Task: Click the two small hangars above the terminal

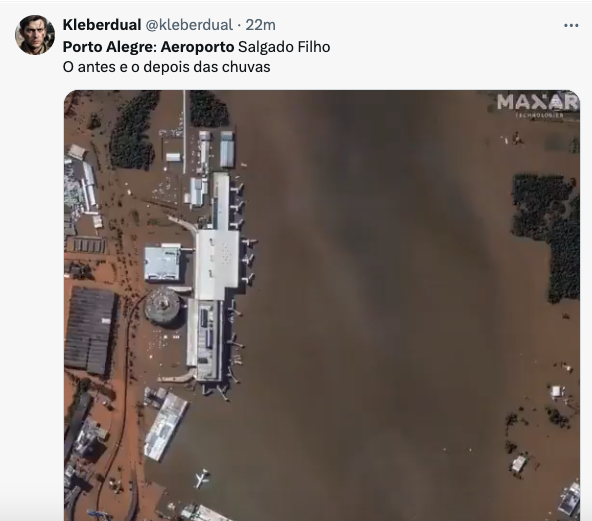Action: (216, 148)
